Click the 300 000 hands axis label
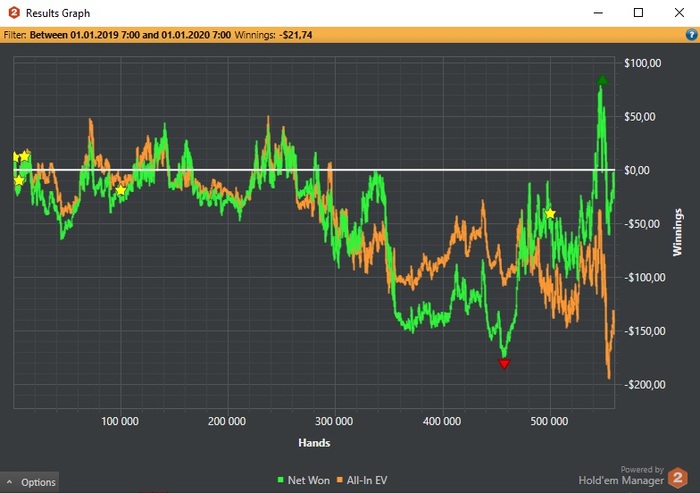 [x=334, y=421]
